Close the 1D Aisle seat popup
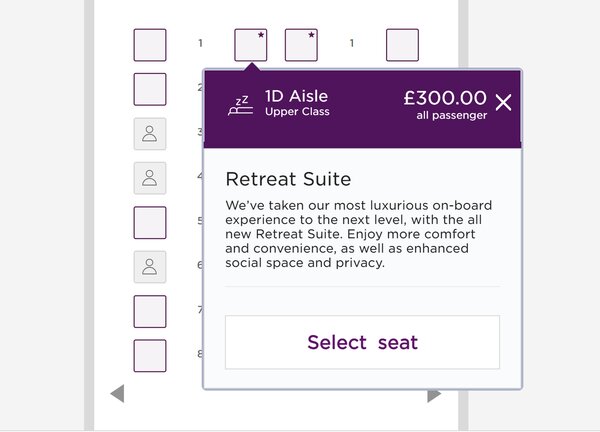Image resolution: width=600 pixels, height=432 pixels. point(503,103)
